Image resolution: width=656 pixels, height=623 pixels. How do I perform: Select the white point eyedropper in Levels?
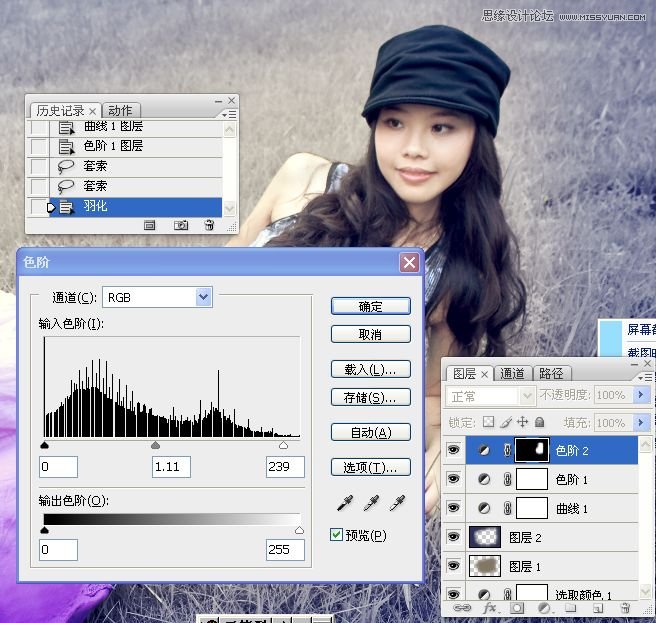[397, 503]
